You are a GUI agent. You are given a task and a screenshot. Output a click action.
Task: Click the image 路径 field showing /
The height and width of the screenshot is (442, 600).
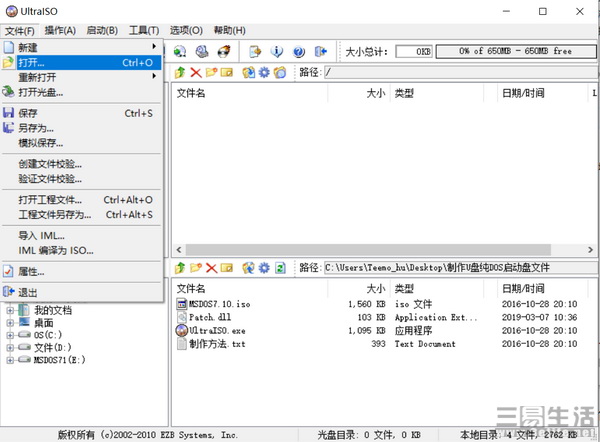(461, 72)
